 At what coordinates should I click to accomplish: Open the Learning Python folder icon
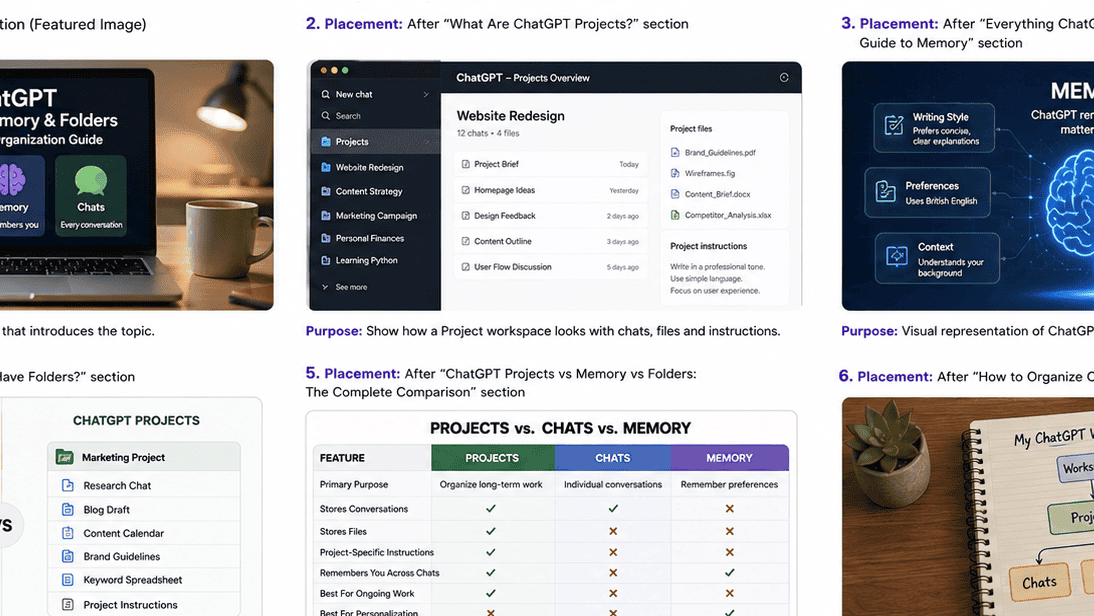coord(325,260)
